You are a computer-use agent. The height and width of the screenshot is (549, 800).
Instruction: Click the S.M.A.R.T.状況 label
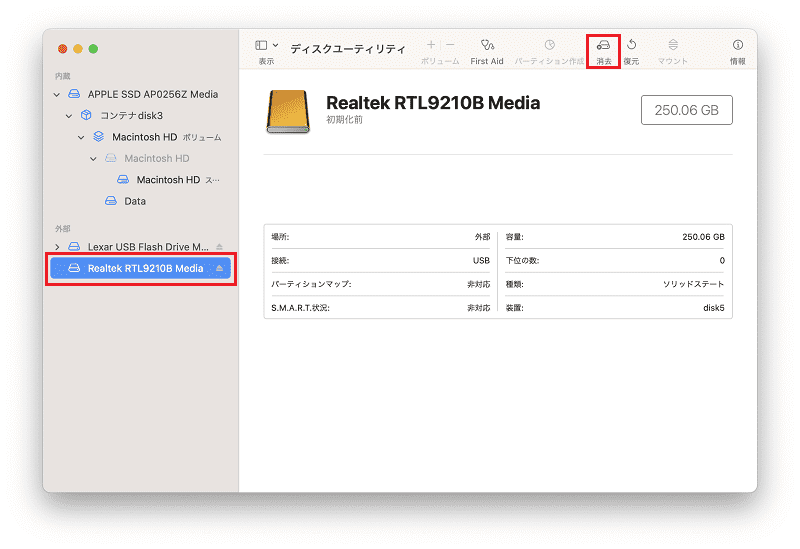[x=300, y=308]
